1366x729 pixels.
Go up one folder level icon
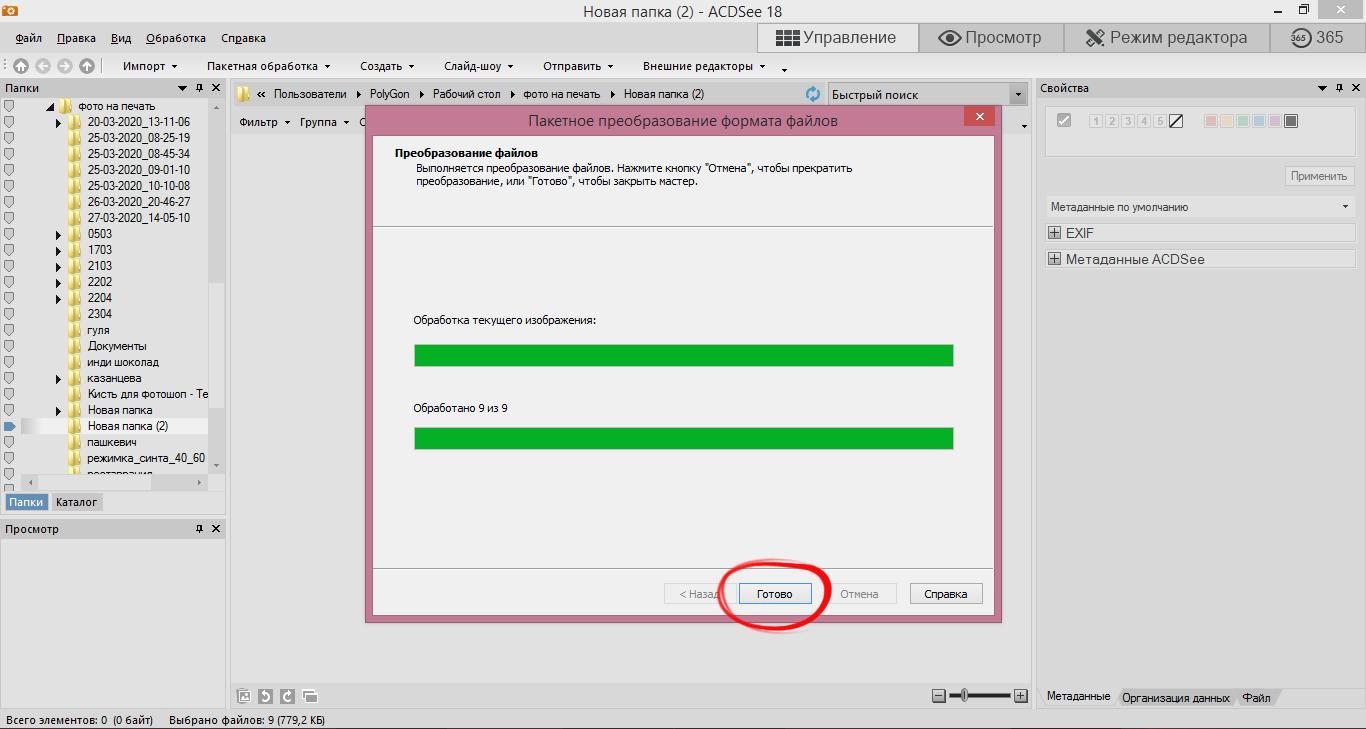click(87, 66)
